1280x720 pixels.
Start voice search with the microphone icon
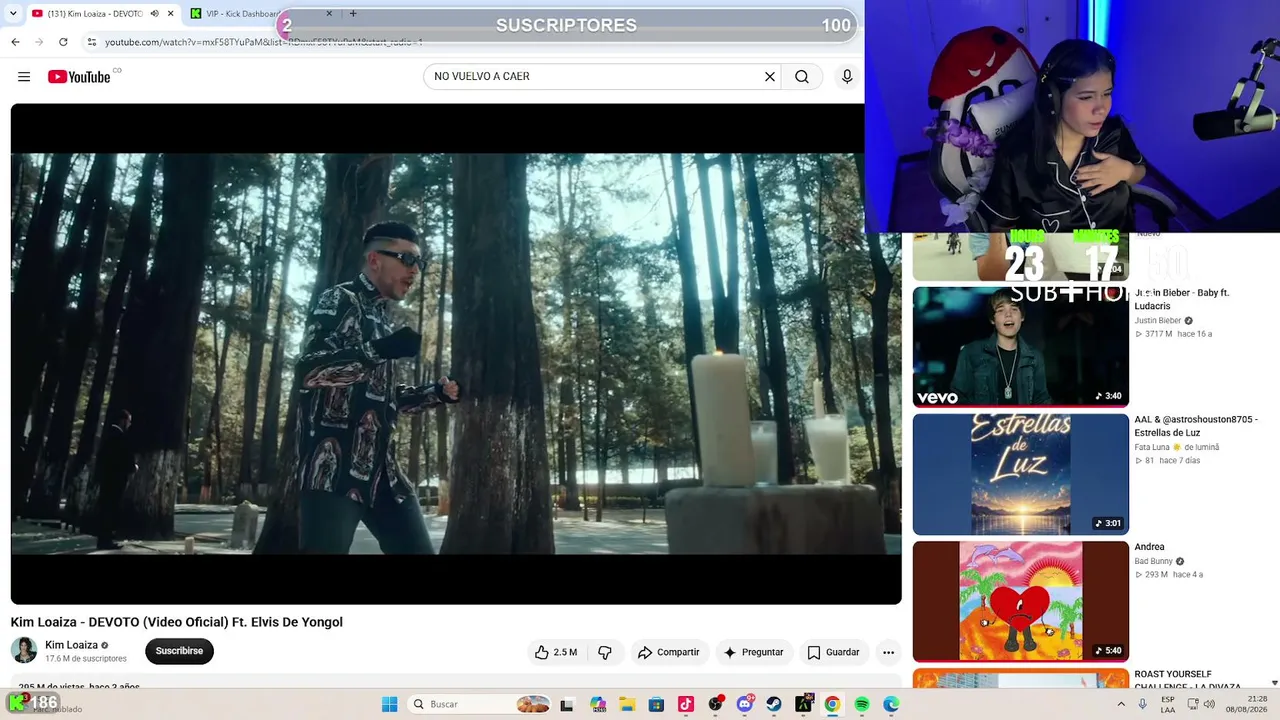(x=847, y=77)
